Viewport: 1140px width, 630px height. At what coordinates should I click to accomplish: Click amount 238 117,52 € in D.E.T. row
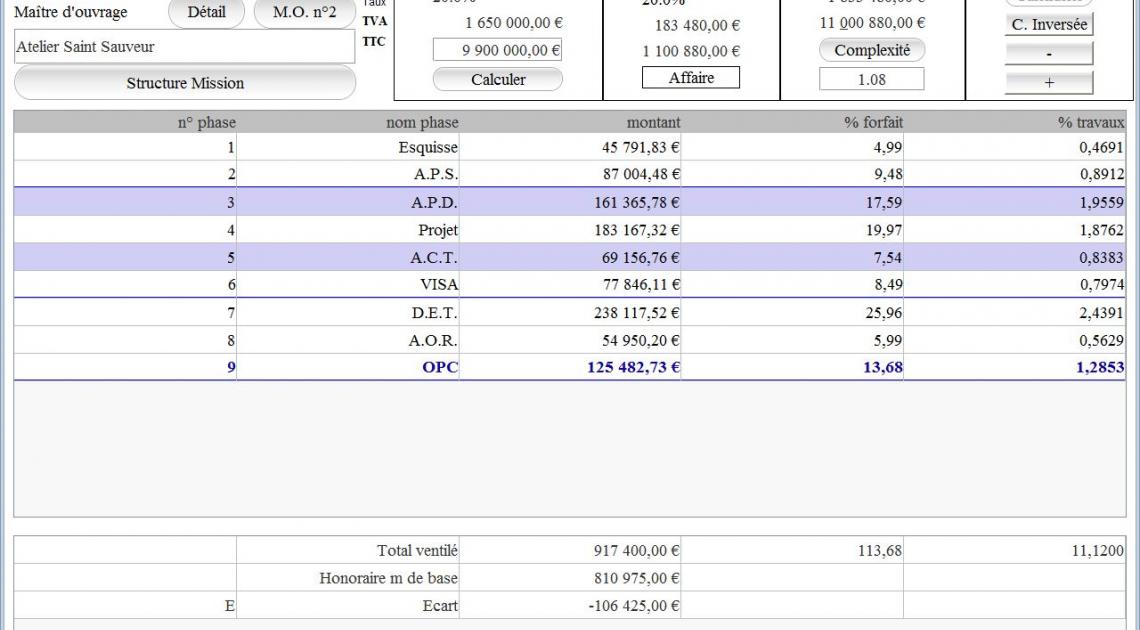[x=637, y=312]
